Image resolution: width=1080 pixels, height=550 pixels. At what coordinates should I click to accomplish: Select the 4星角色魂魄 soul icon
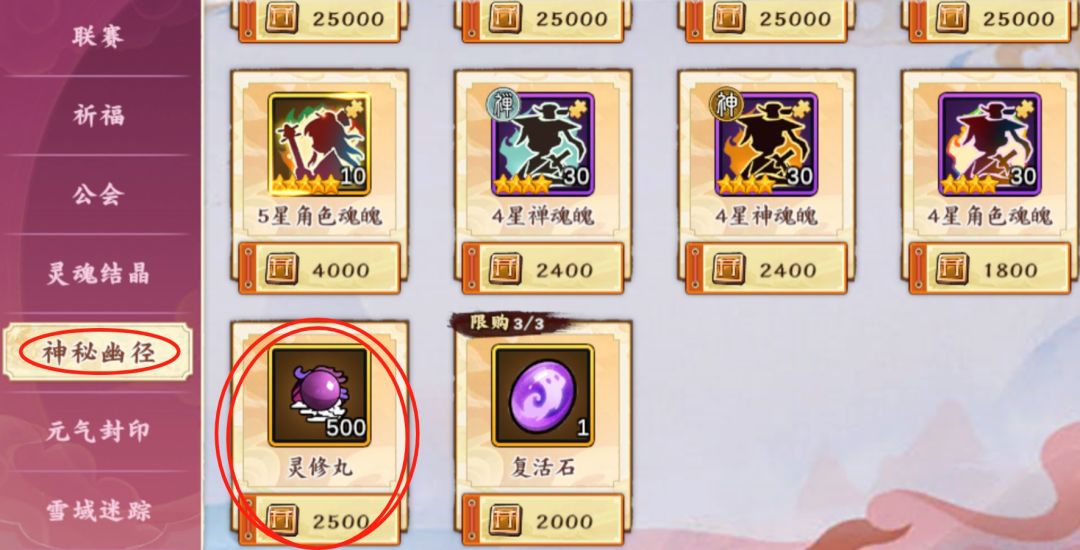pos(990,145)
